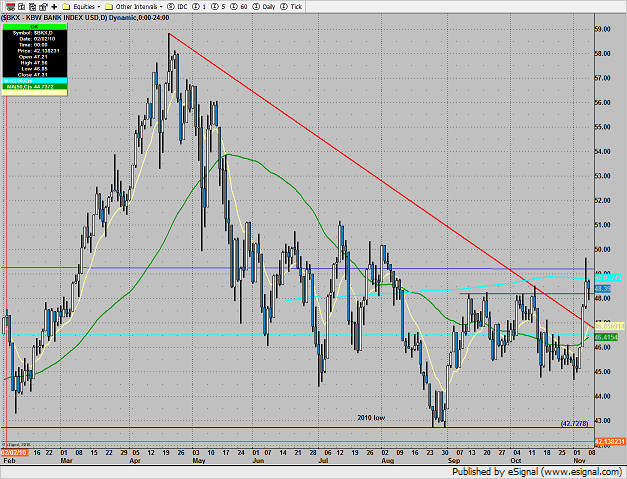Screen dimensions: 627x479
Task: Click the toolbar icon with the lock and windows
Action: pyautogui.click(x=43, y=6)
